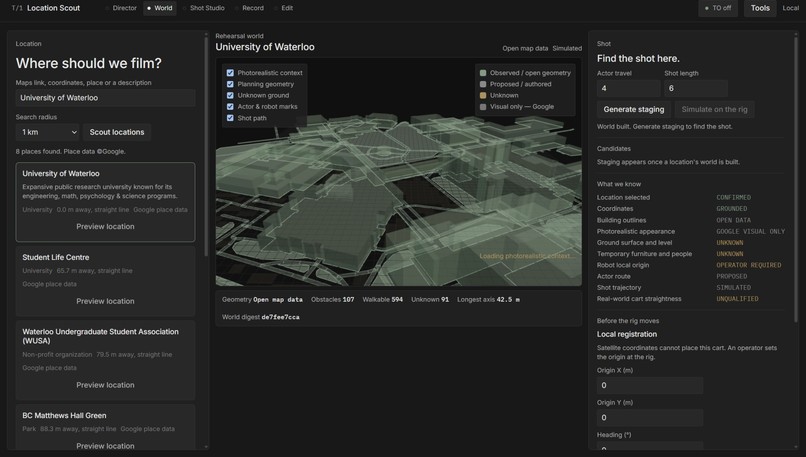
Task: Click the Proposed / authored legend swatch
Action: pos(483,84)
